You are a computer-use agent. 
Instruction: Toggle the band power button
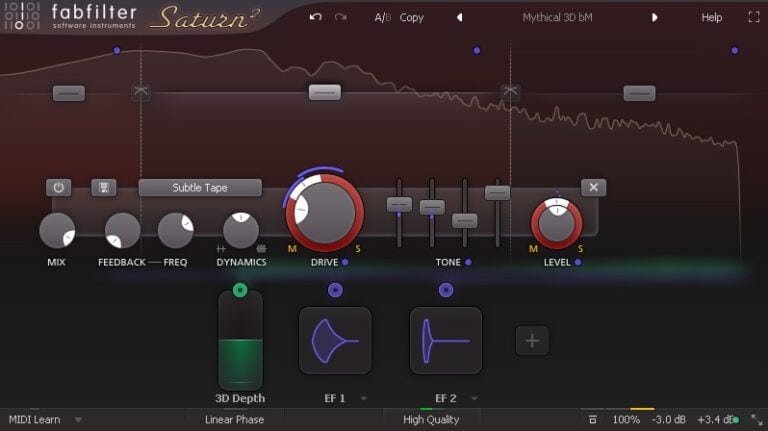58,187
